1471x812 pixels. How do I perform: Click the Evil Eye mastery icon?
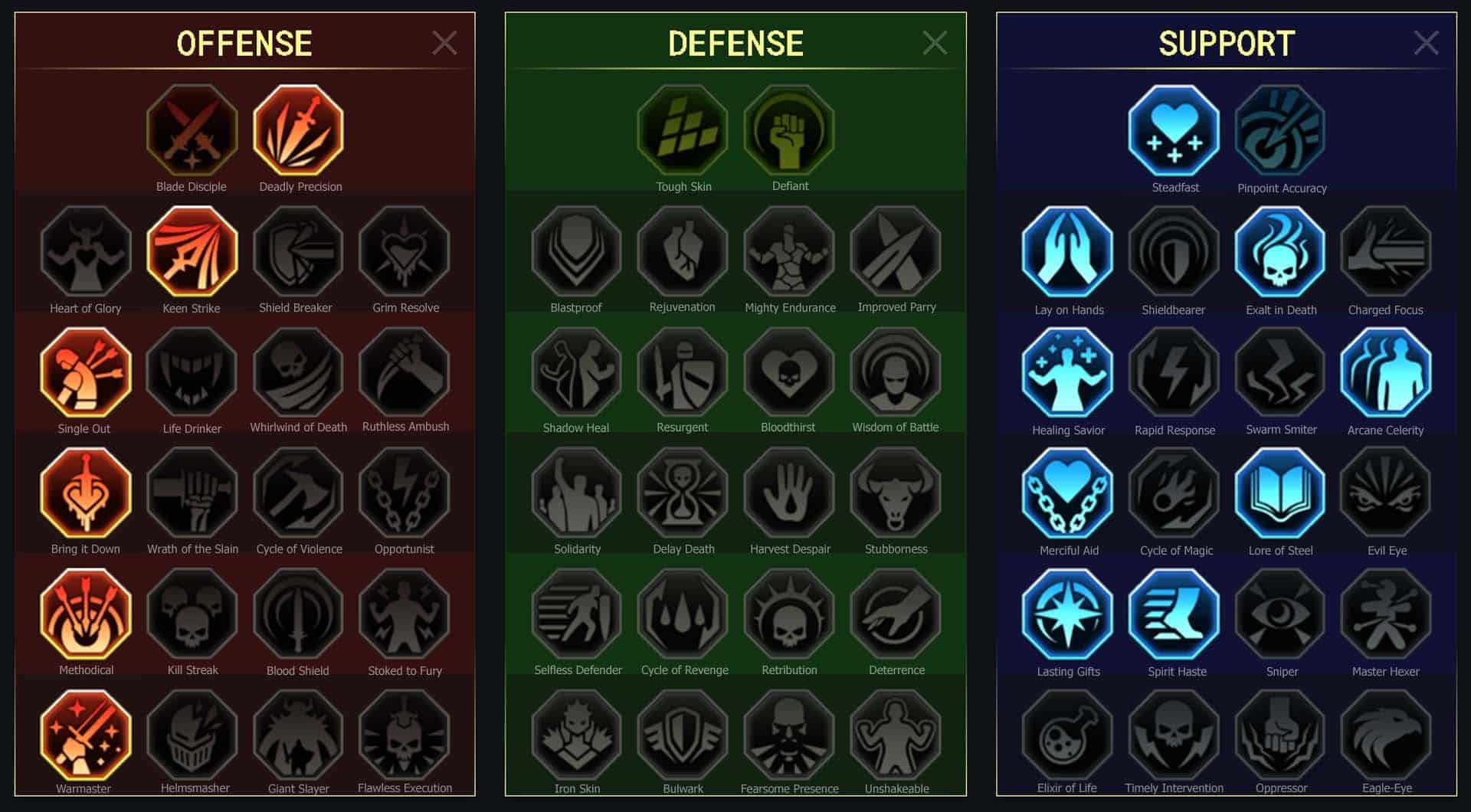1386,493
